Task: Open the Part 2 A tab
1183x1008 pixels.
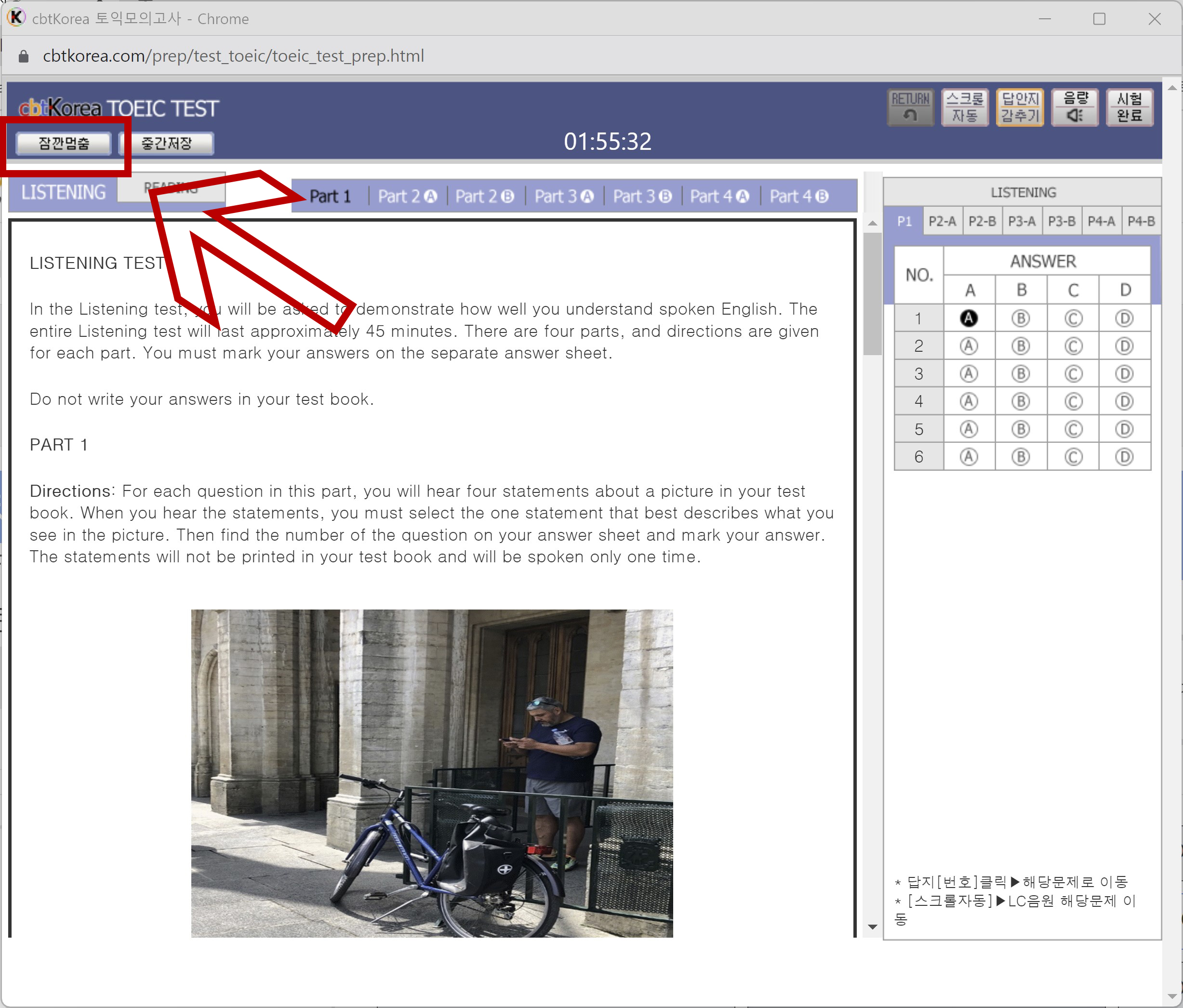Action: tap(407, 197)
